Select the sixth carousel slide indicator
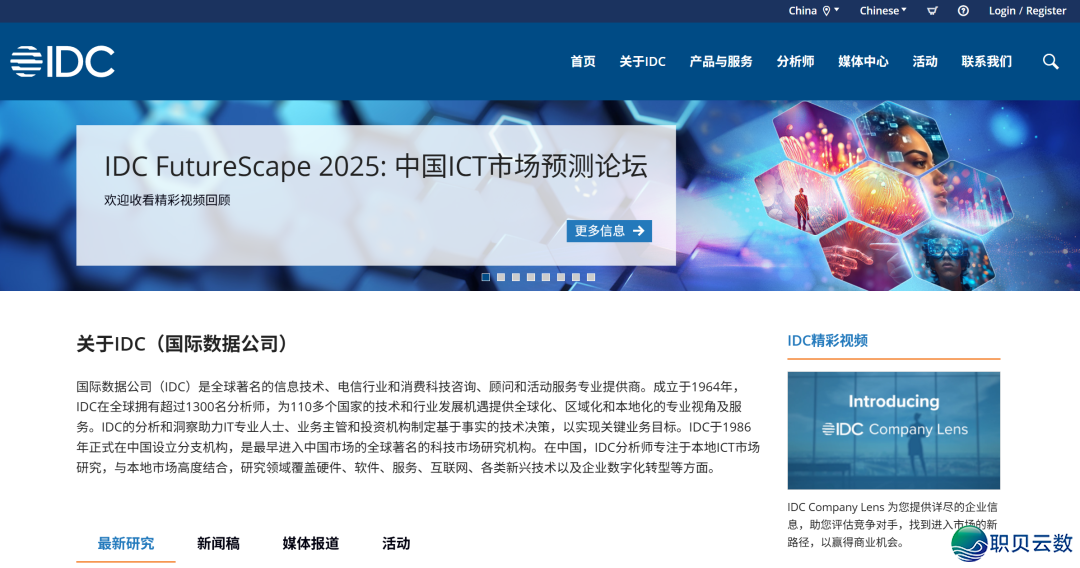This screenshot has width=1080, height=568. 561,277
